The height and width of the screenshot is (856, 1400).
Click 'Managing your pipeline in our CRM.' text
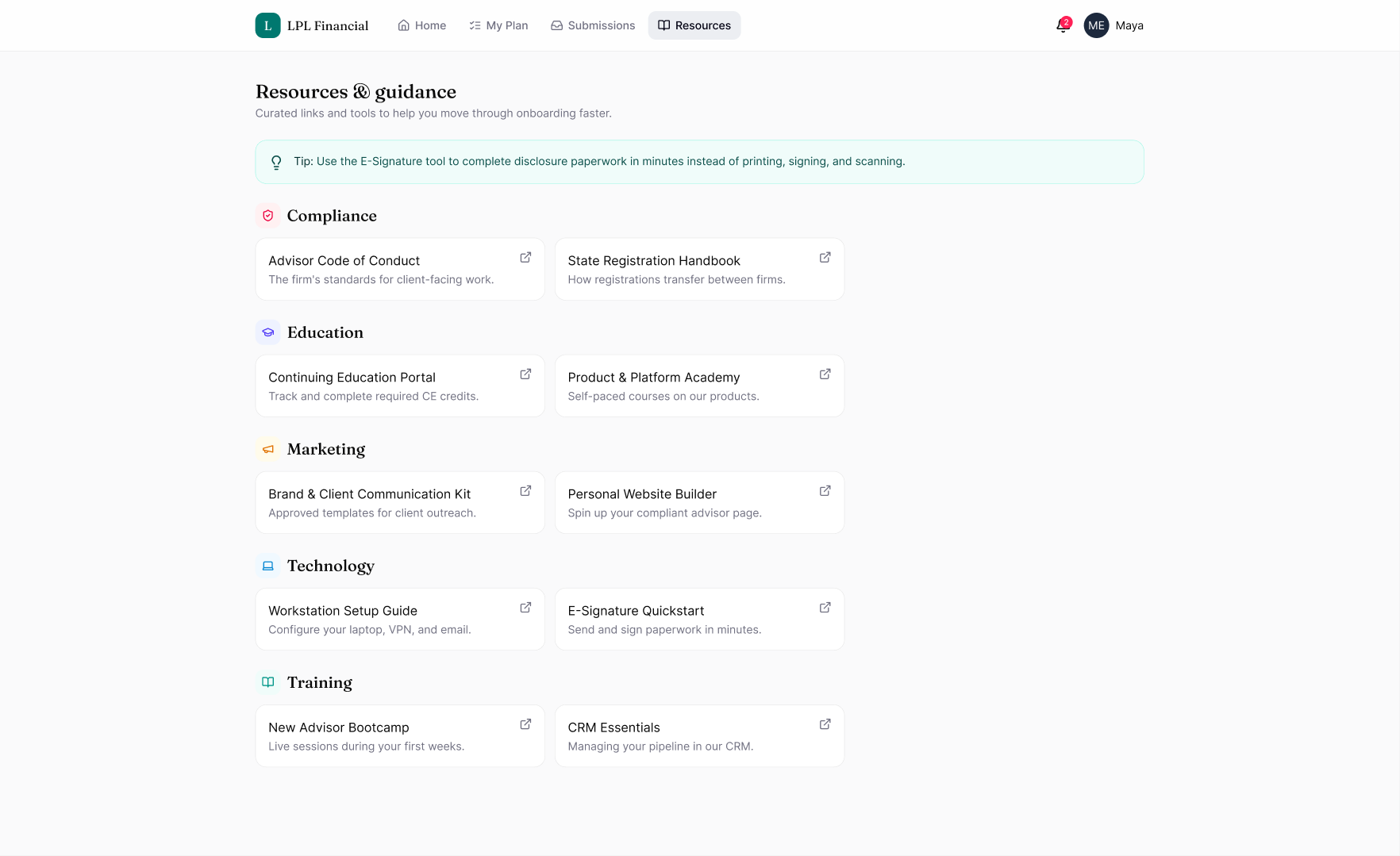(x=660, y=746)
